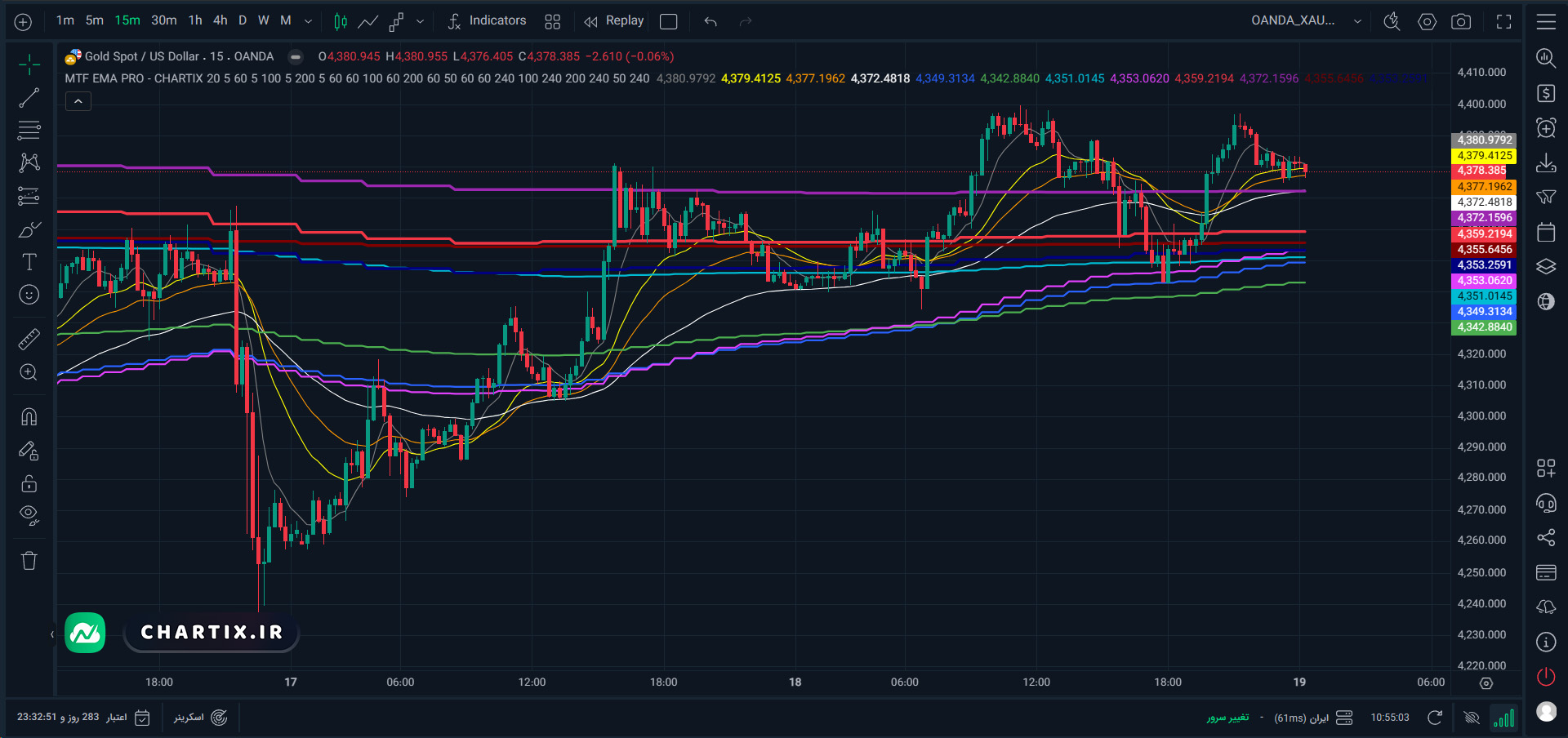Screen dimensions: 1568x738
Task: Select the text annotation tool
Action: 29,262
